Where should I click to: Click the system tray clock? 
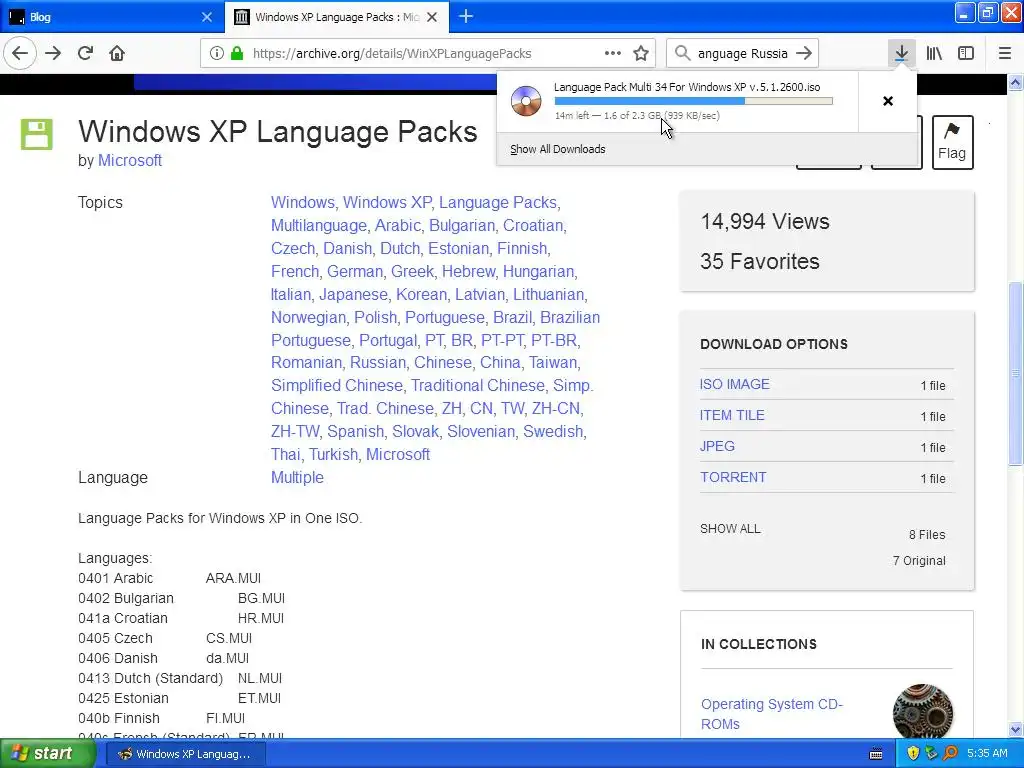click(x=987, y=753)
